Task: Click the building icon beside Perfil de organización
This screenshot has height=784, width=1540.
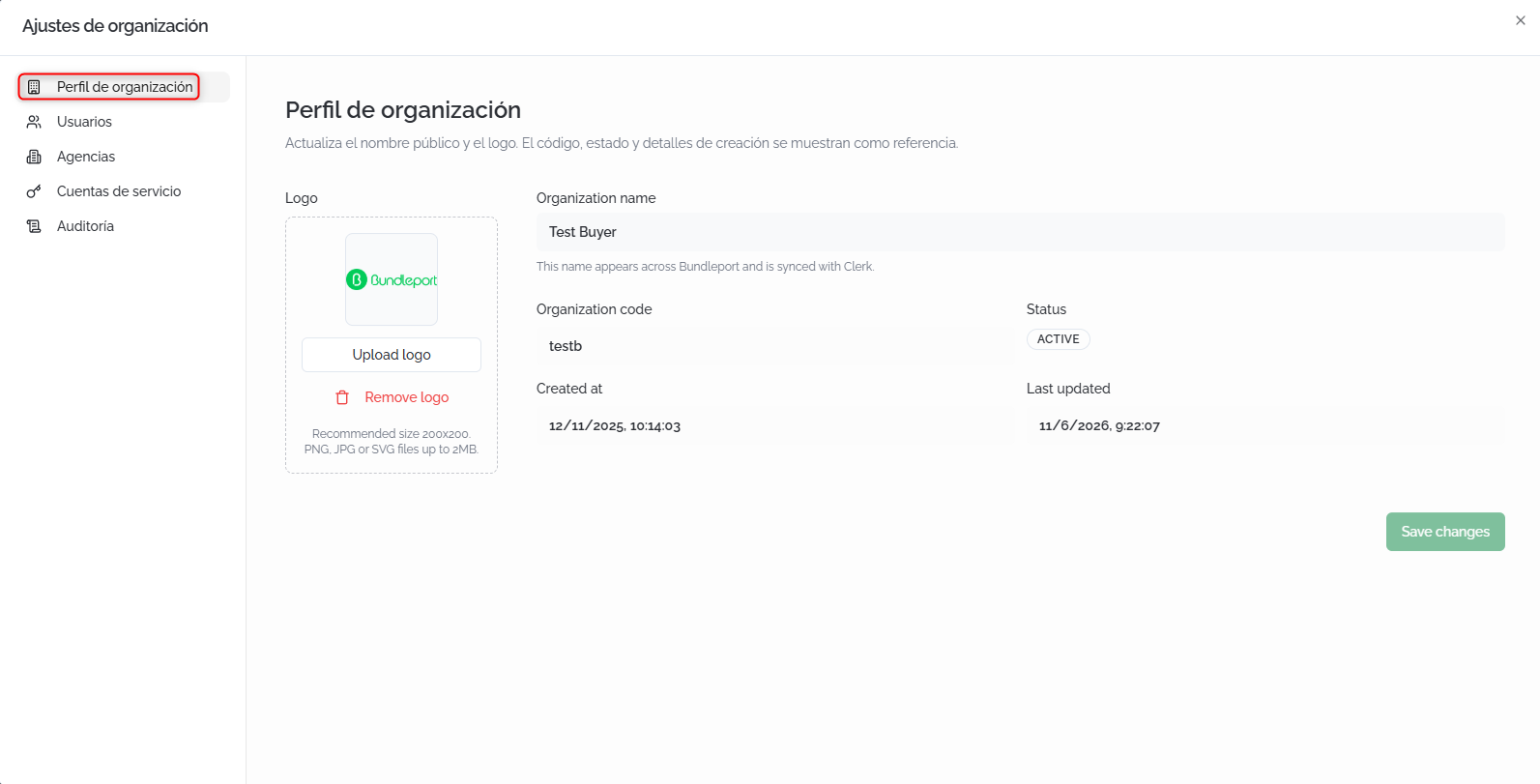Action: (x=34, y=87)
